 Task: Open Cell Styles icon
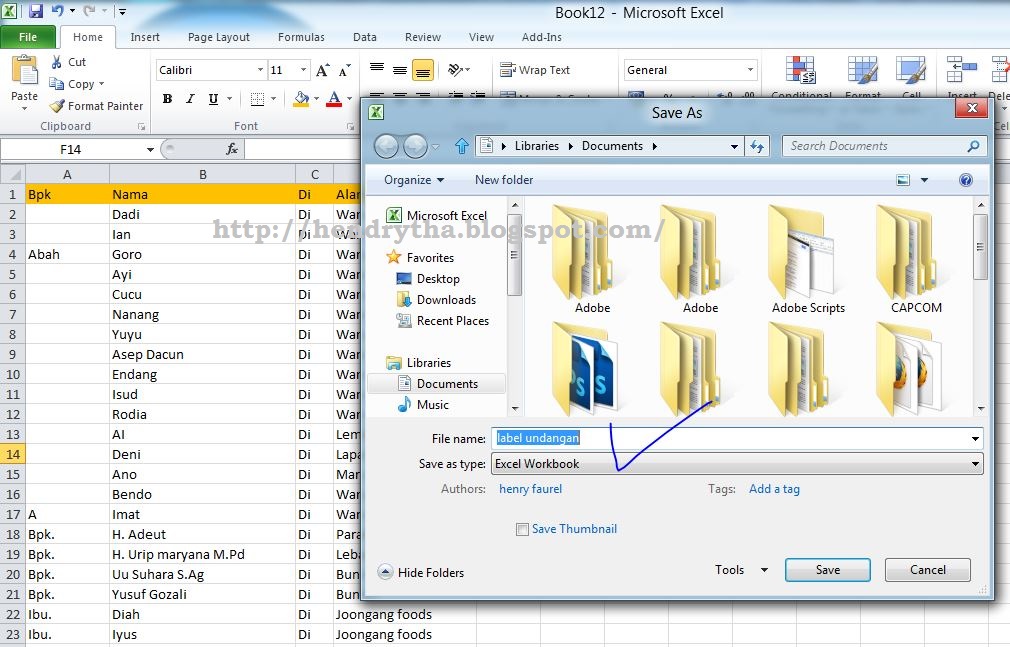[911, 70]
